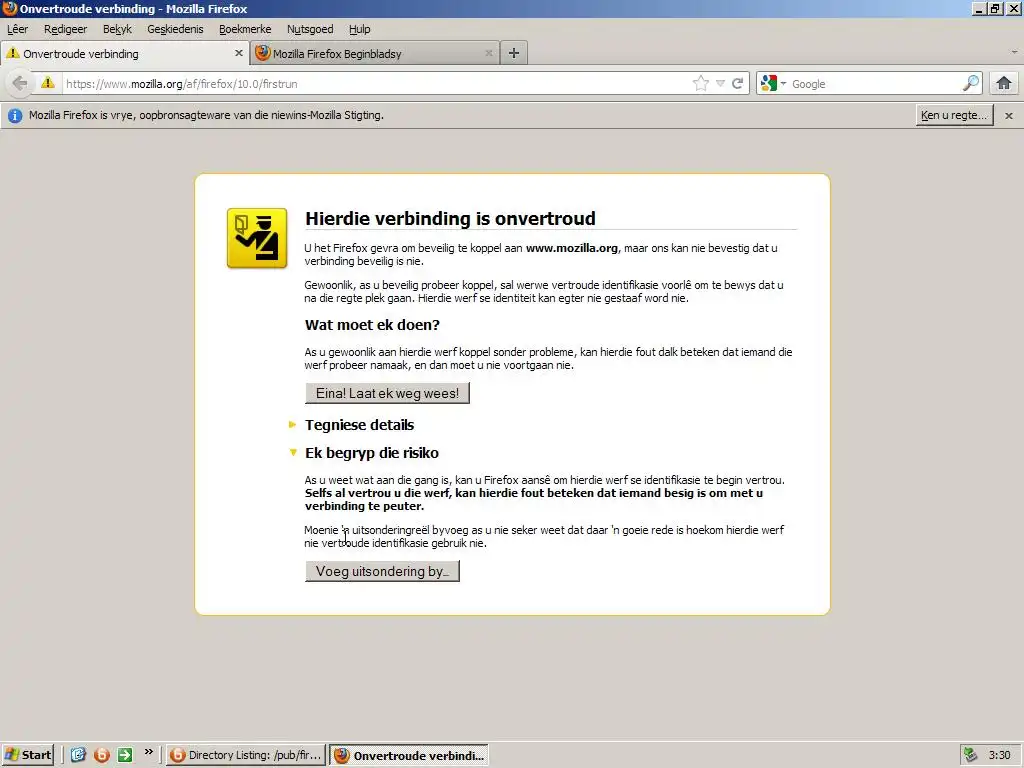Image resolution: width=1024 pixels, height=768 pixels.
Task: Open the Boekmerke menu
Action: click(245, 29)
